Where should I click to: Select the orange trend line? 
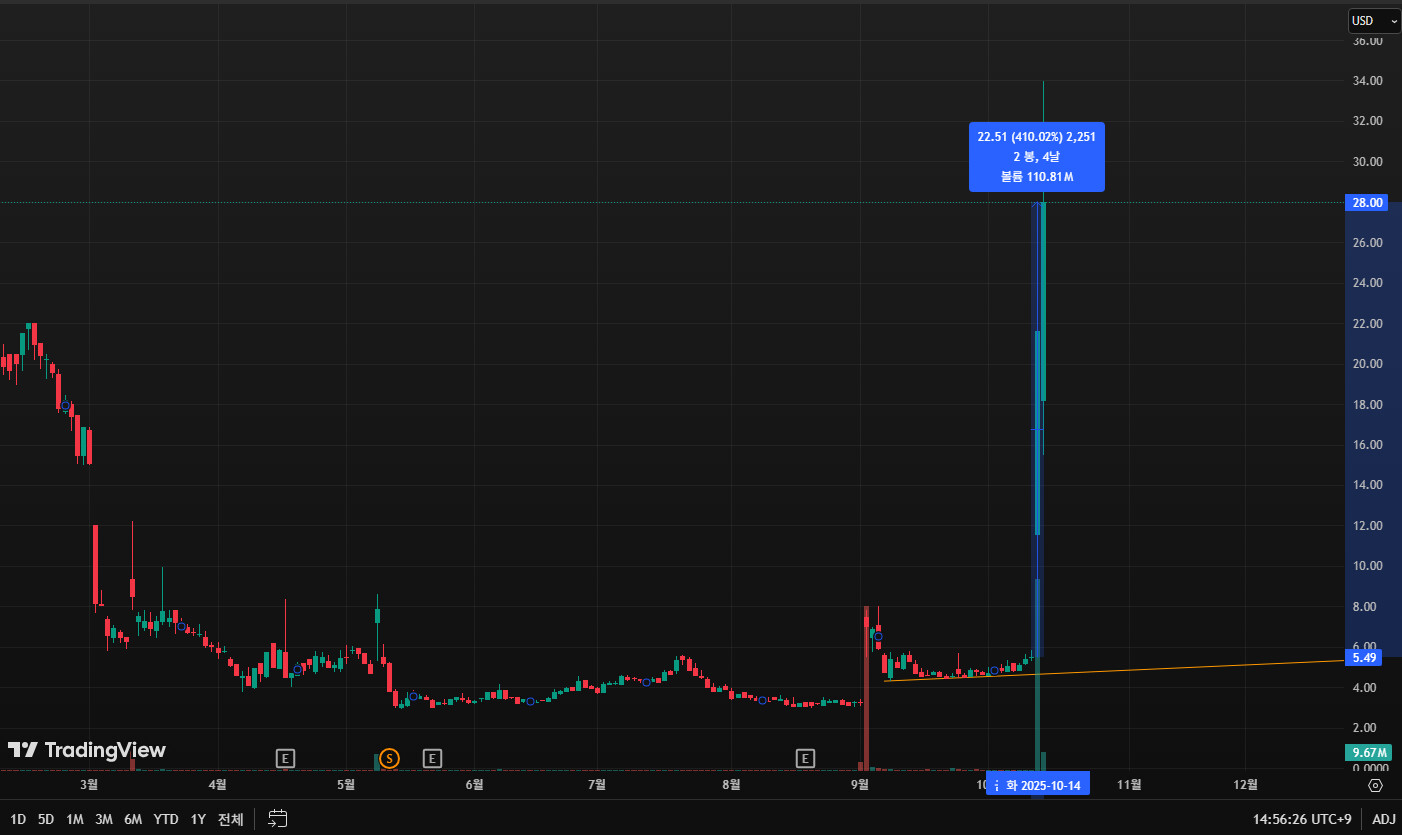pyautogui.click(x=1114, y=671)
